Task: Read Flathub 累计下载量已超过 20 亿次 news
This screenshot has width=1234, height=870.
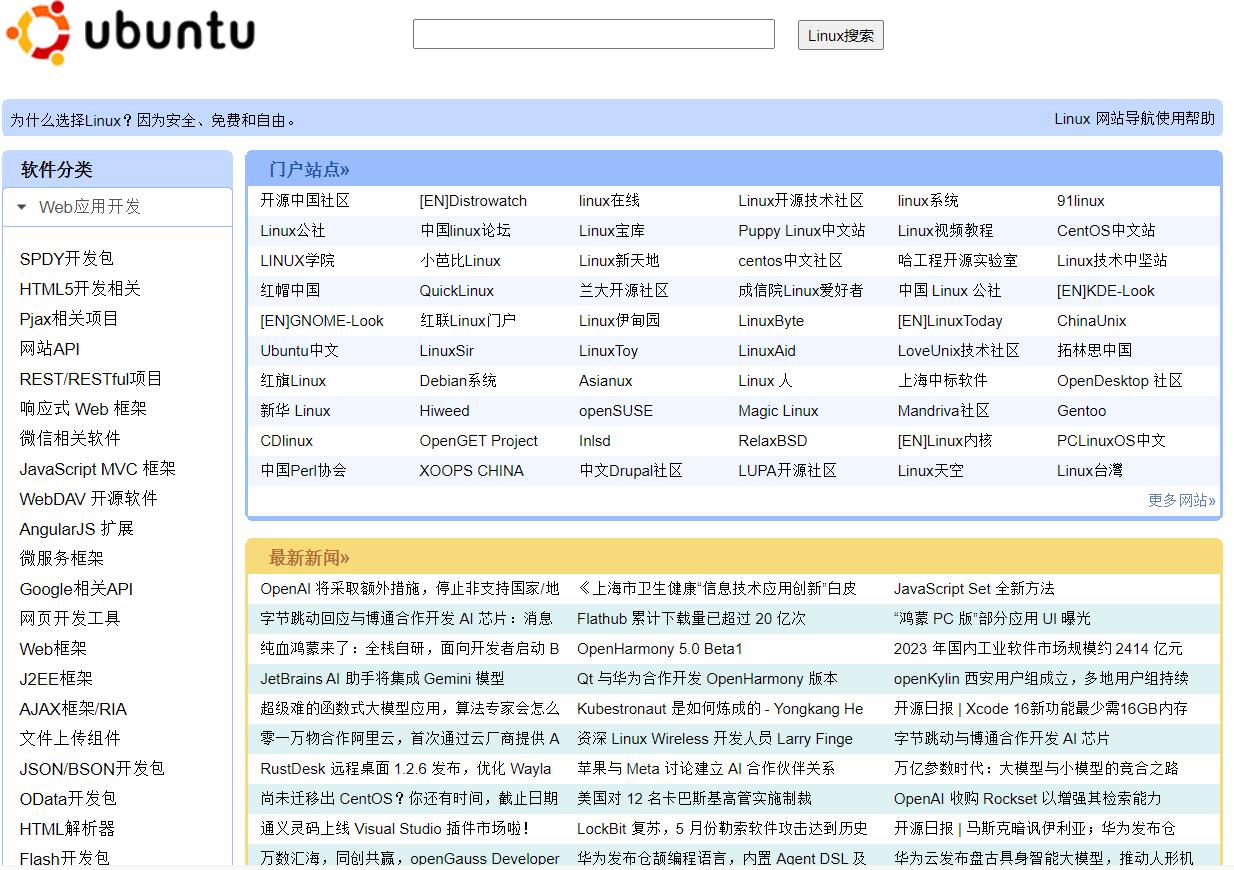Action: point(691,619)
